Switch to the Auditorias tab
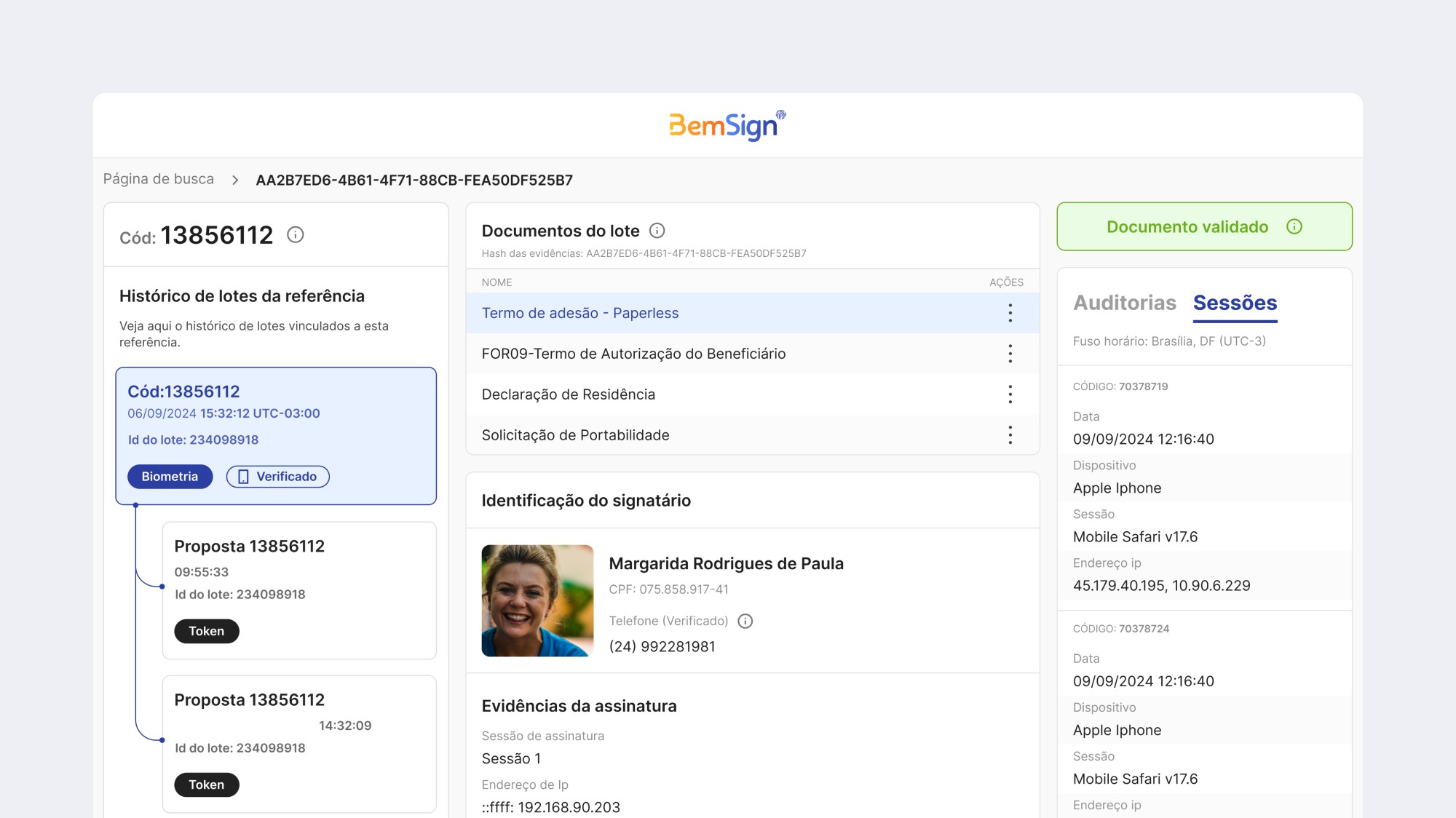The width and height of the screenshot is (1456, 818). point(1124,303)
